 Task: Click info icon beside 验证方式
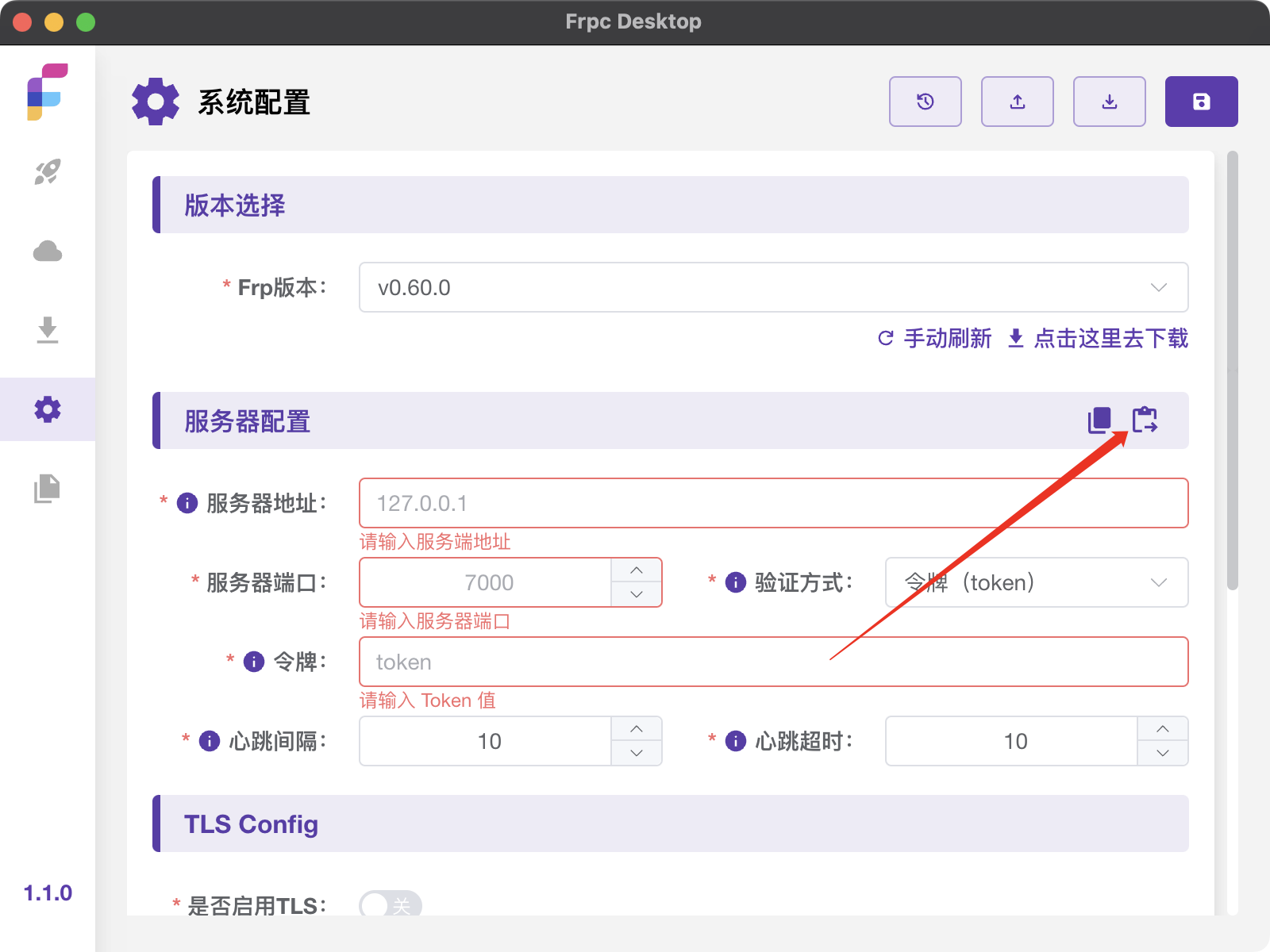[x=736, y=582]
